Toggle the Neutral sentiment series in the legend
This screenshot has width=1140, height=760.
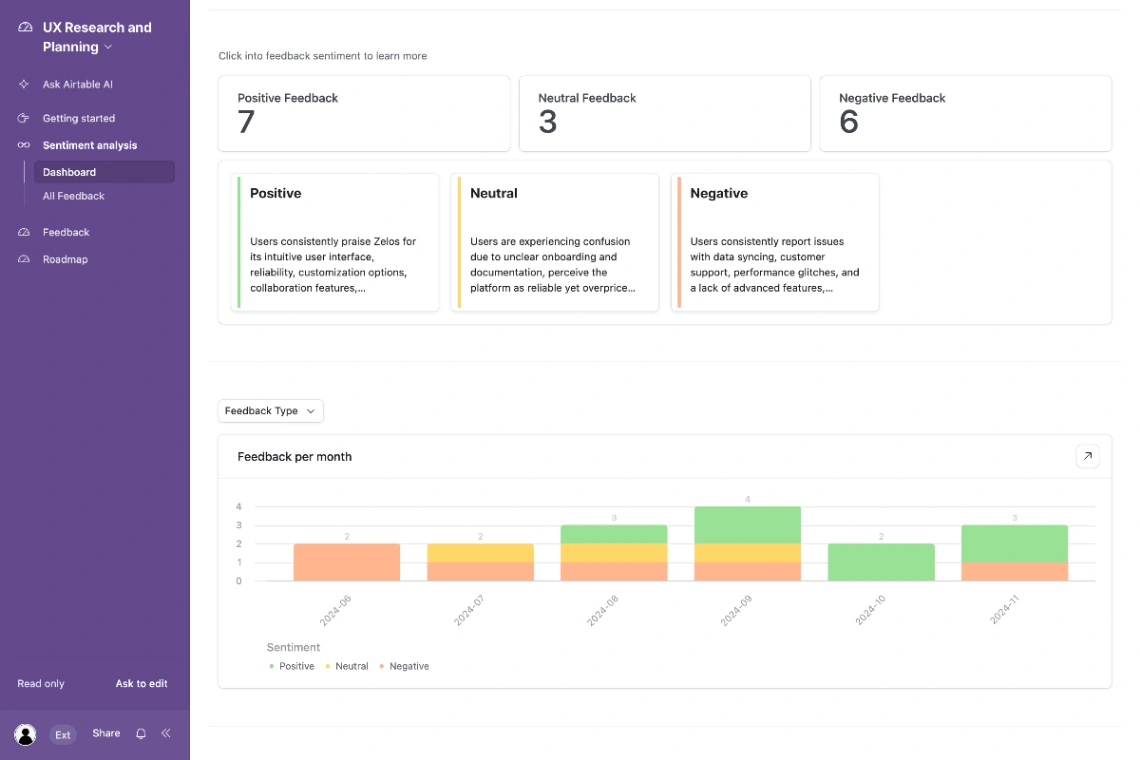point(347,666)
